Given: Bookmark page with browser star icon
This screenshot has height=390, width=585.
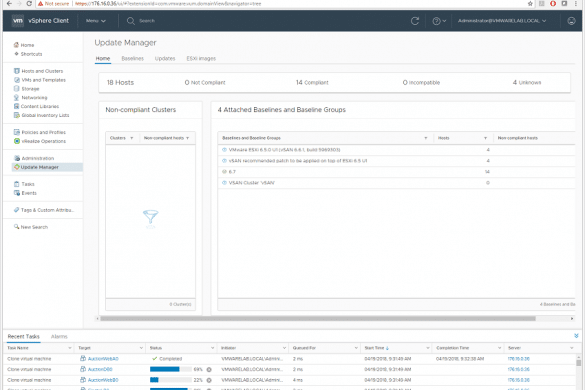Looking at the screenshot, I should point(530,4).
